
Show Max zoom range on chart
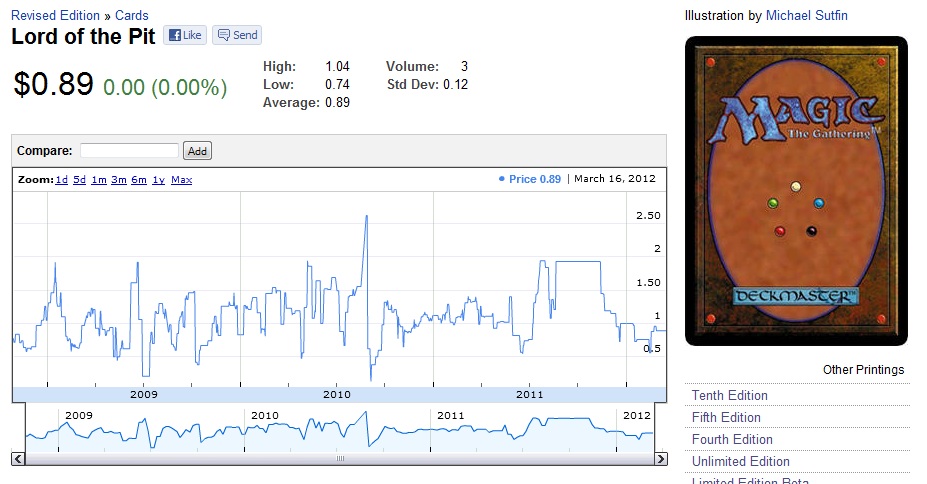tap(181, 180)
